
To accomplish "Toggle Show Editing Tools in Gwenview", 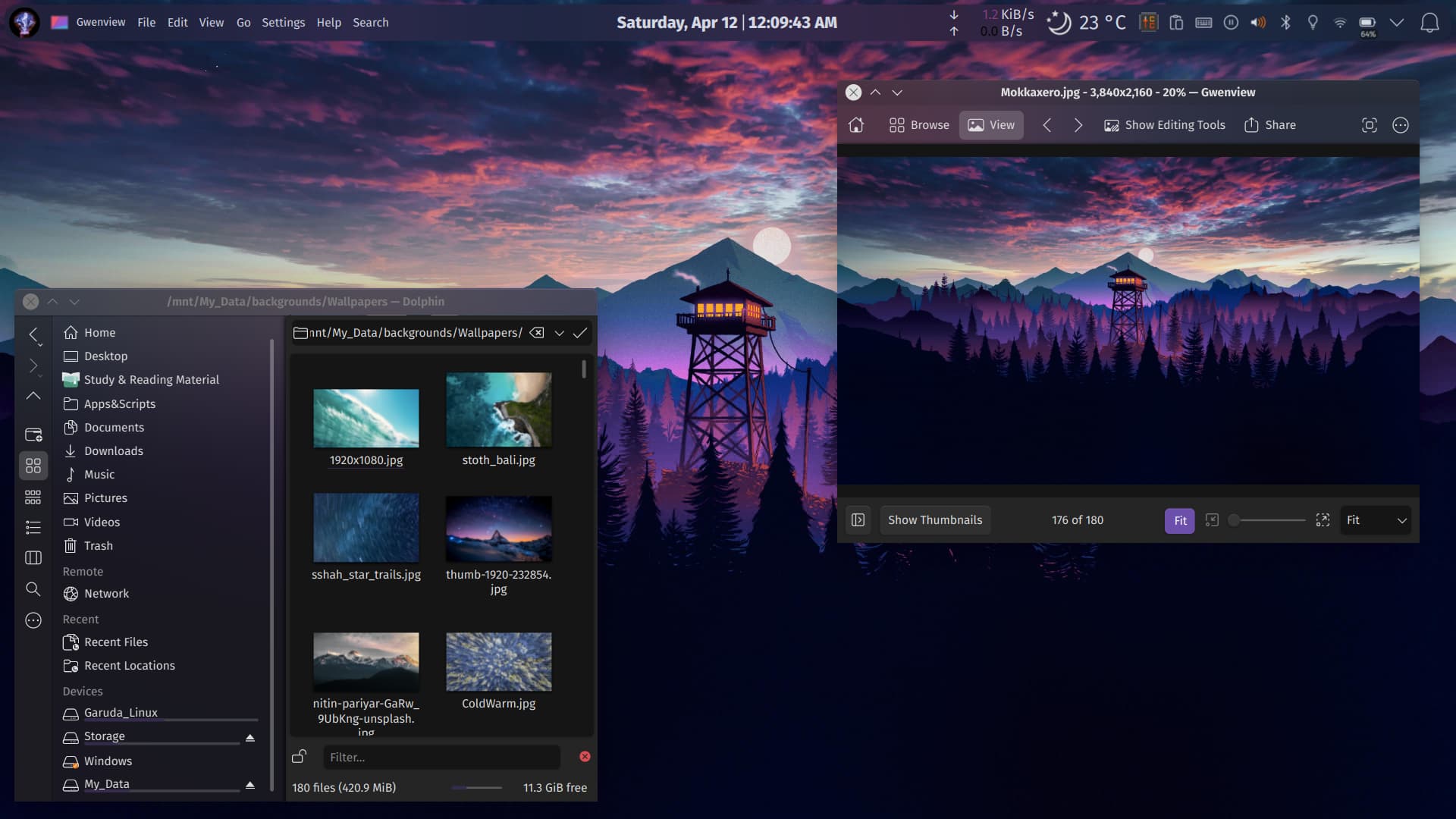I will point(1165,125).
